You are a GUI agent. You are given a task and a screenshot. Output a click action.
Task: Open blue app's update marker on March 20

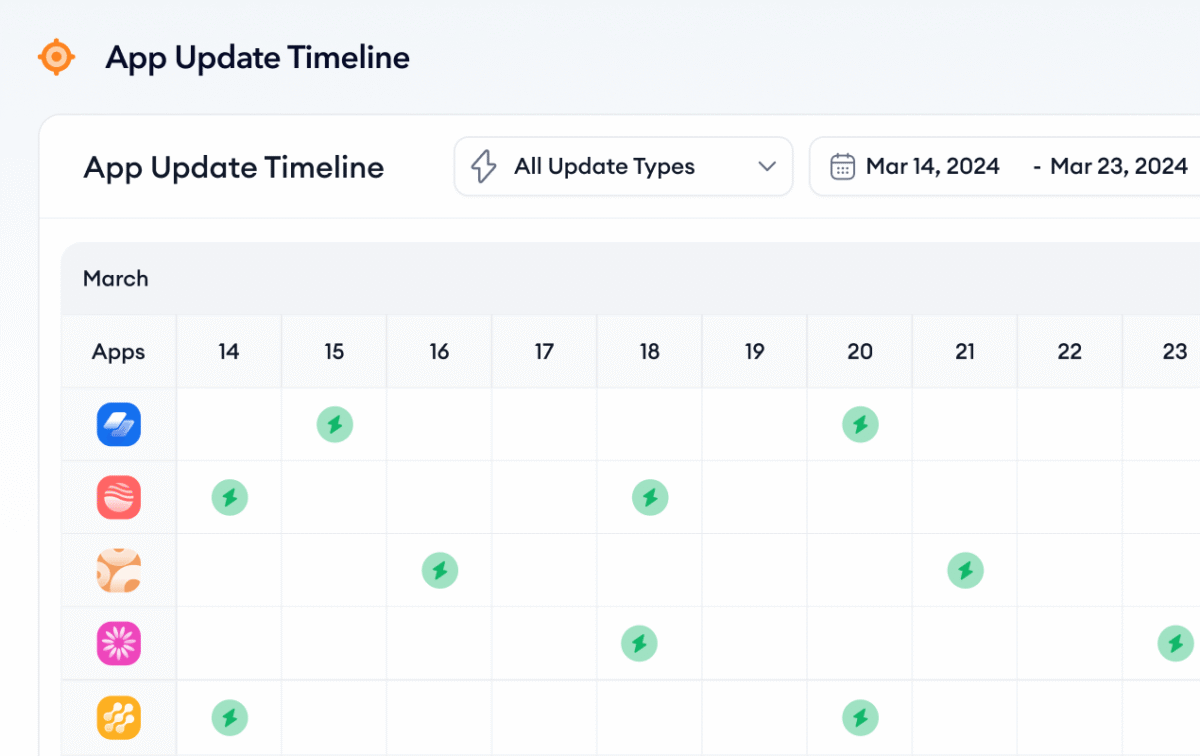pos(860,425)
